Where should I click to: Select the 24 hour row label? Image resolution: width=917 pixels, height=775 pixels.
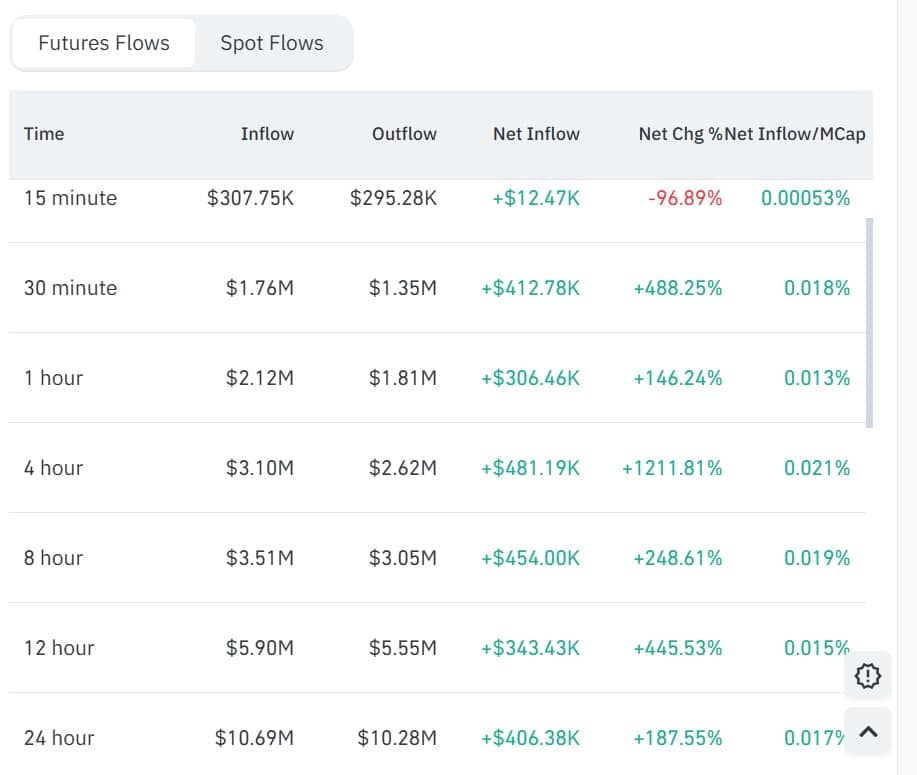point(58,738)
